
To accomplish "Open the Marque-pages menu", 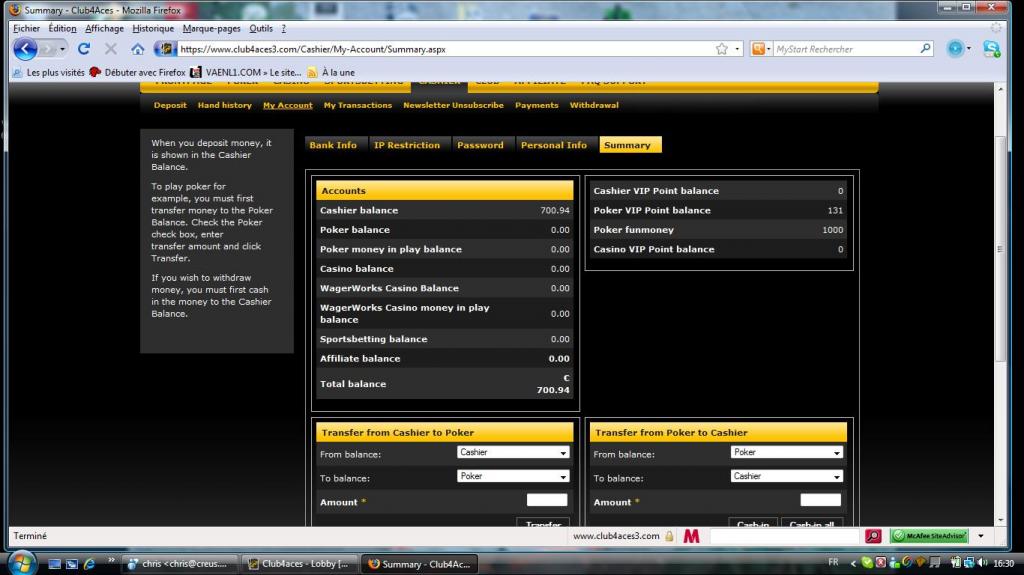I will (211, 29).
